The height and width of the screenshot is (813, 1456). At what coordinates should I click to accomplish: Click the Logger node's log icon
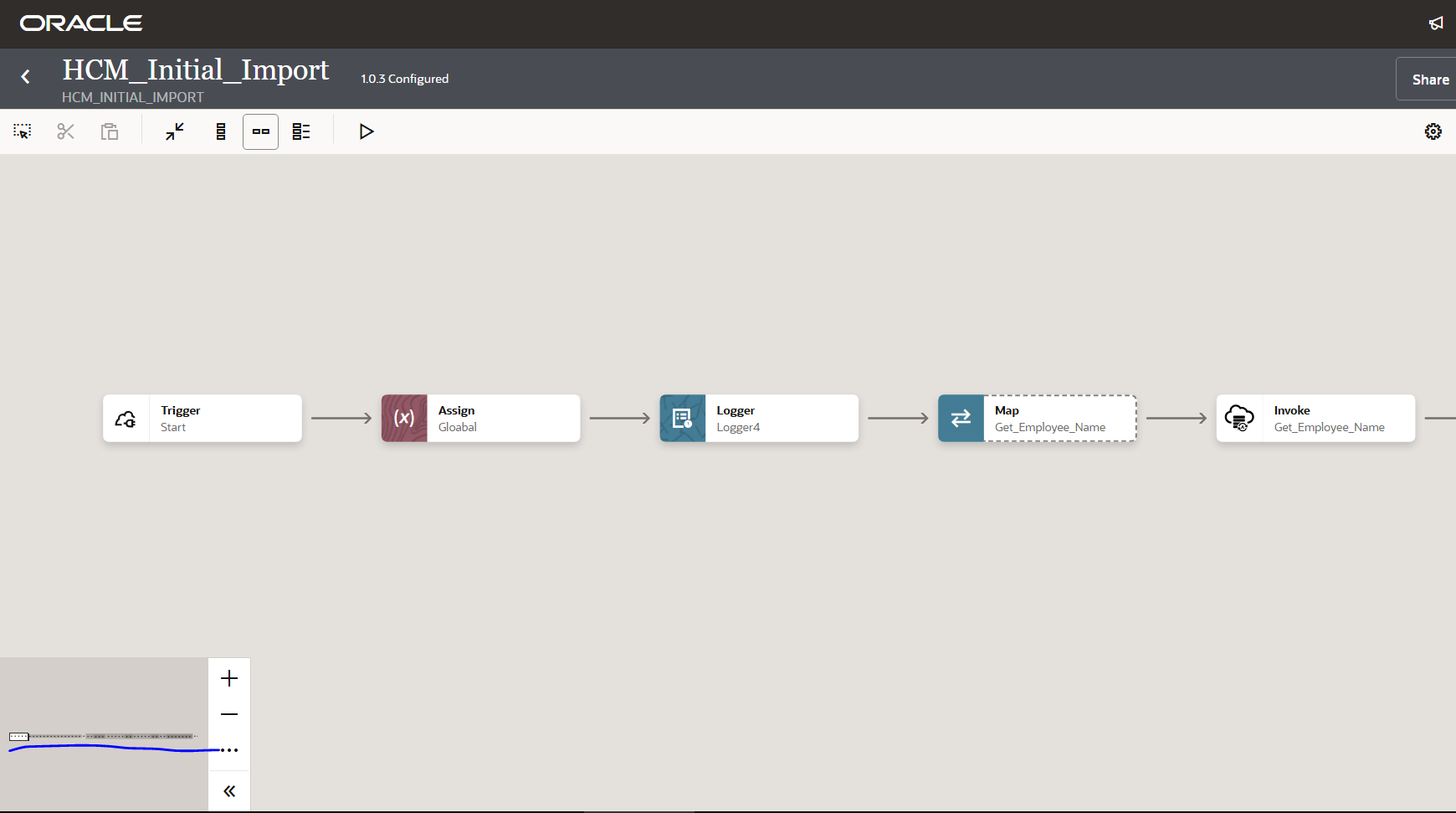point(683,418)
